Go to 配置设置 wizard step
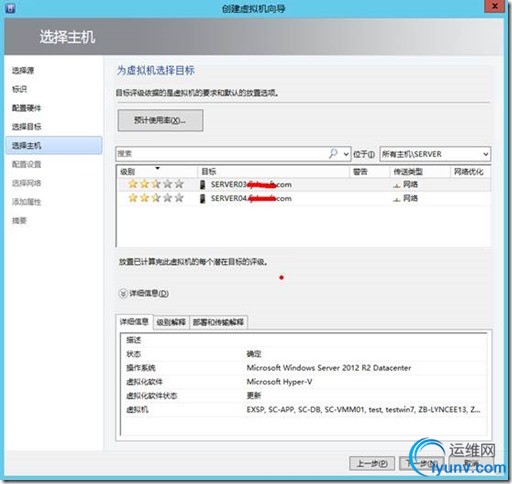The width and height of the screenshot is (512, 484). (x=26, y=164)
